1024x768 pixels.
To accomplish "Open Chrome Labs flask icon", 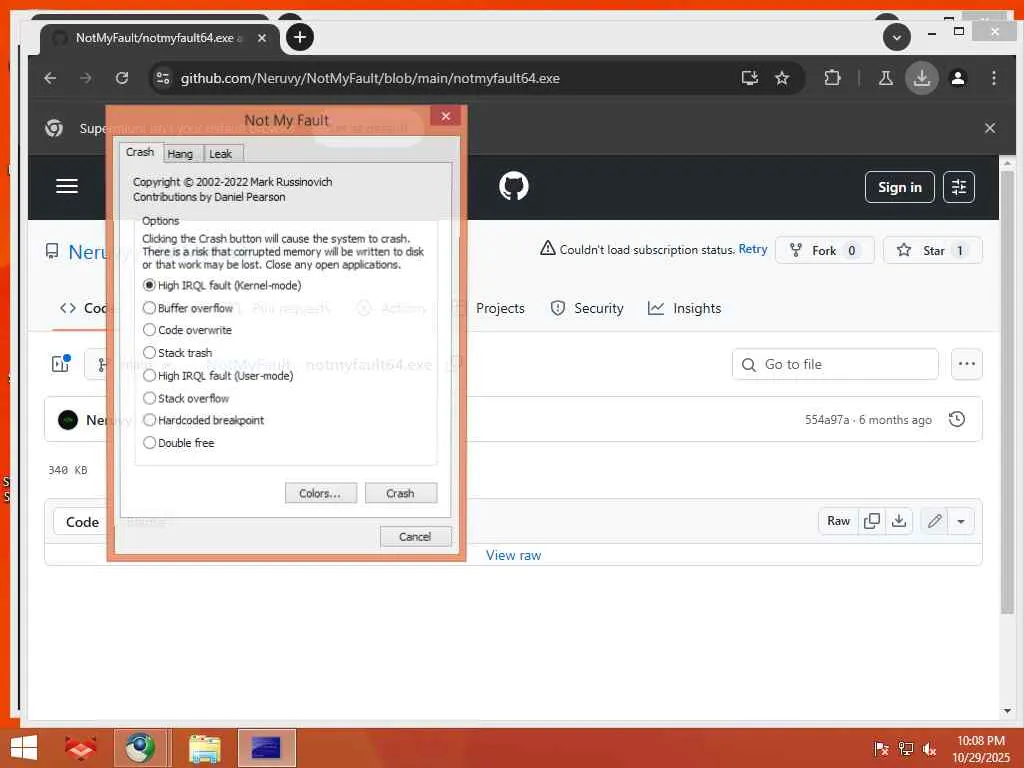I will pos(886,78).
